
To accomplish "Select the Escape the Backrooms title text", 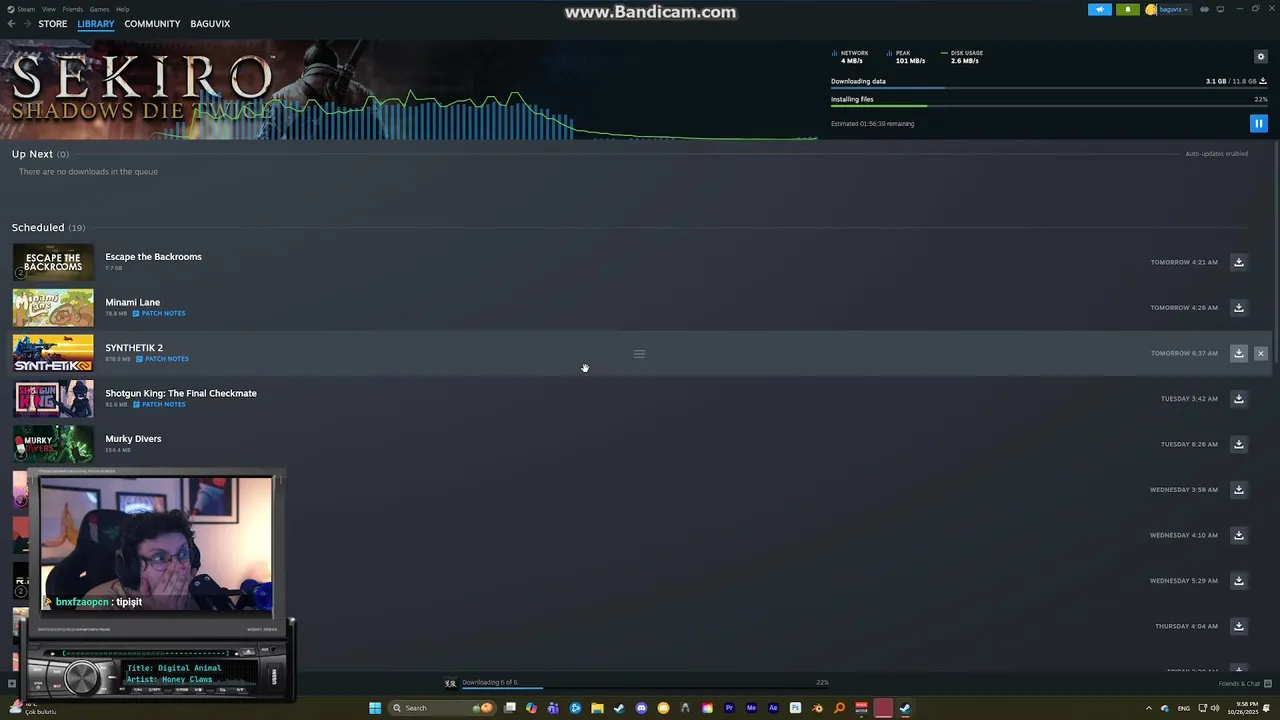I will pyautogui.click(x=153, y=257).
